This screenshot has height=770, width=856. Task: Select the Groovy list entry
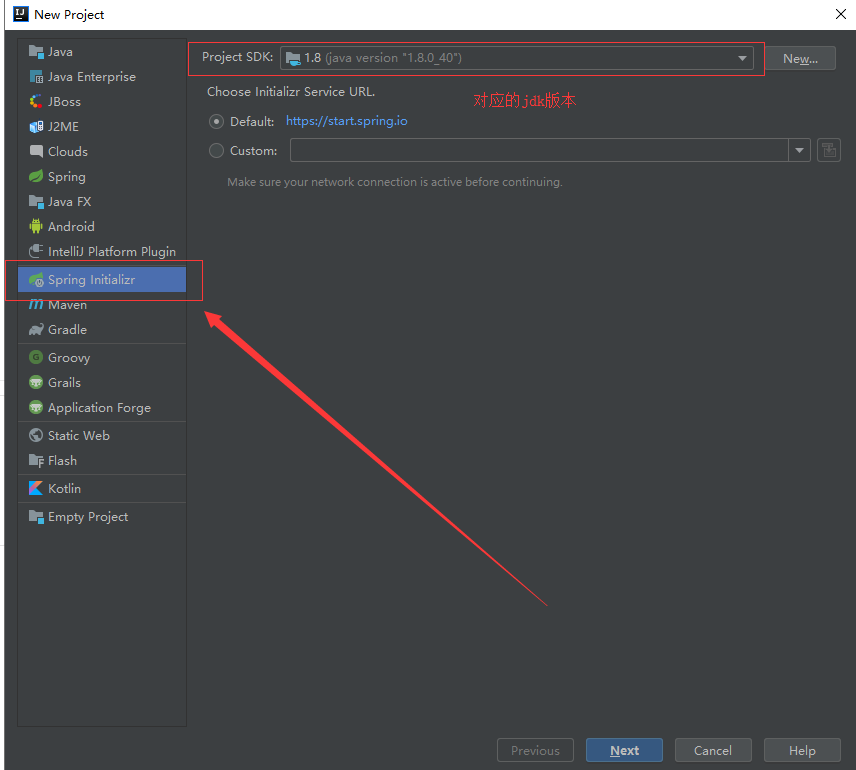tap(102, 358)
